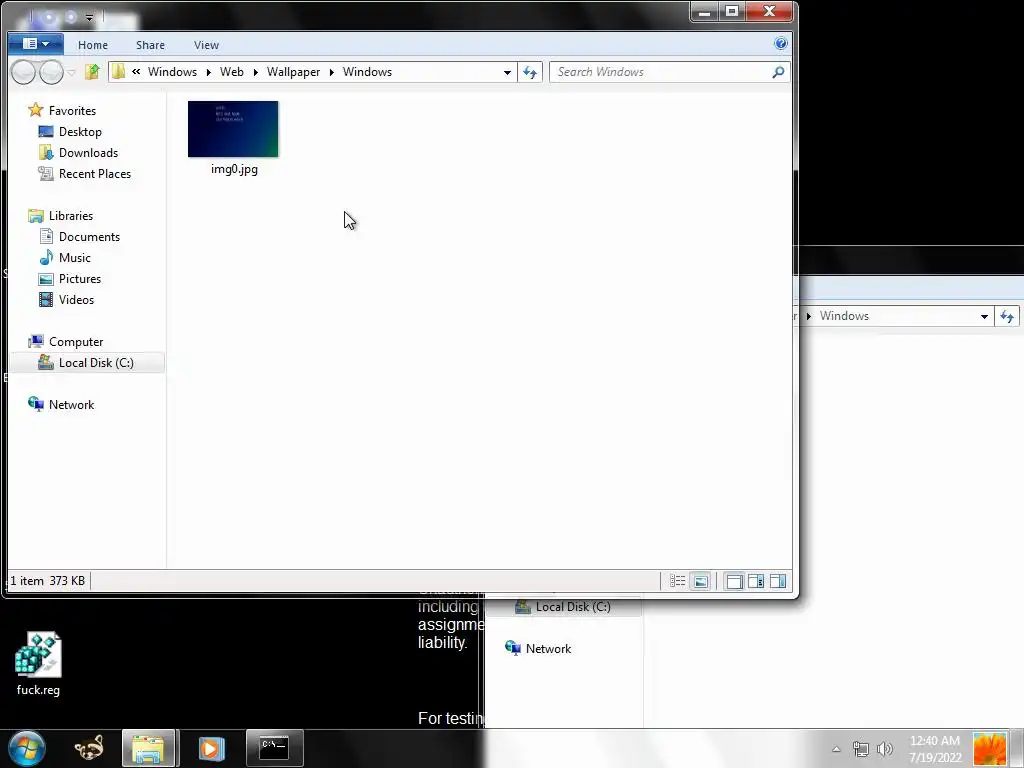Viewport: 1024px width, 768px height.
Task: Click the Forward navigation button
Action: [52, 72]
